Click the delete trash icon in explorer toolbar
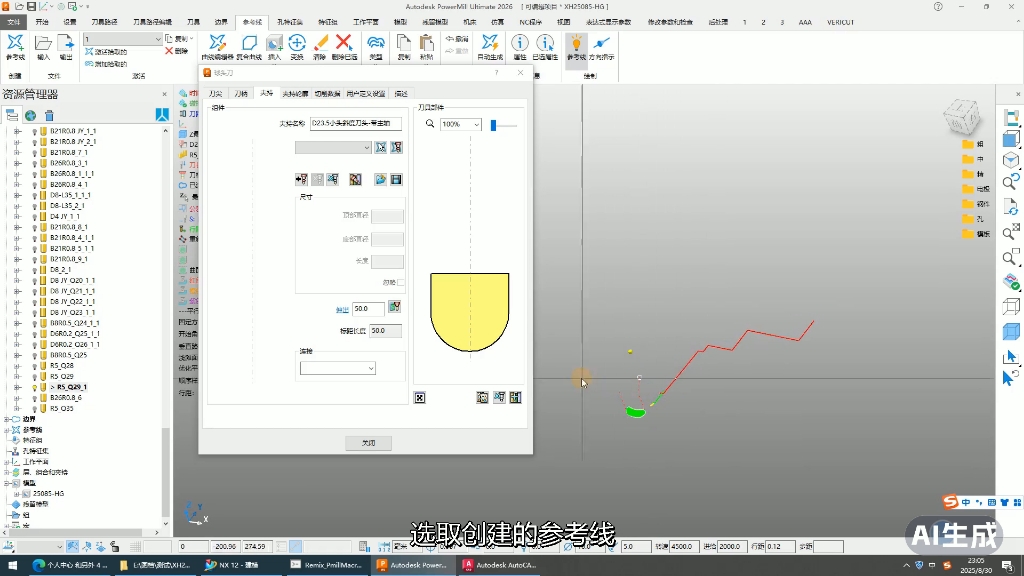The image size is (1024, 576). [49, 116]
